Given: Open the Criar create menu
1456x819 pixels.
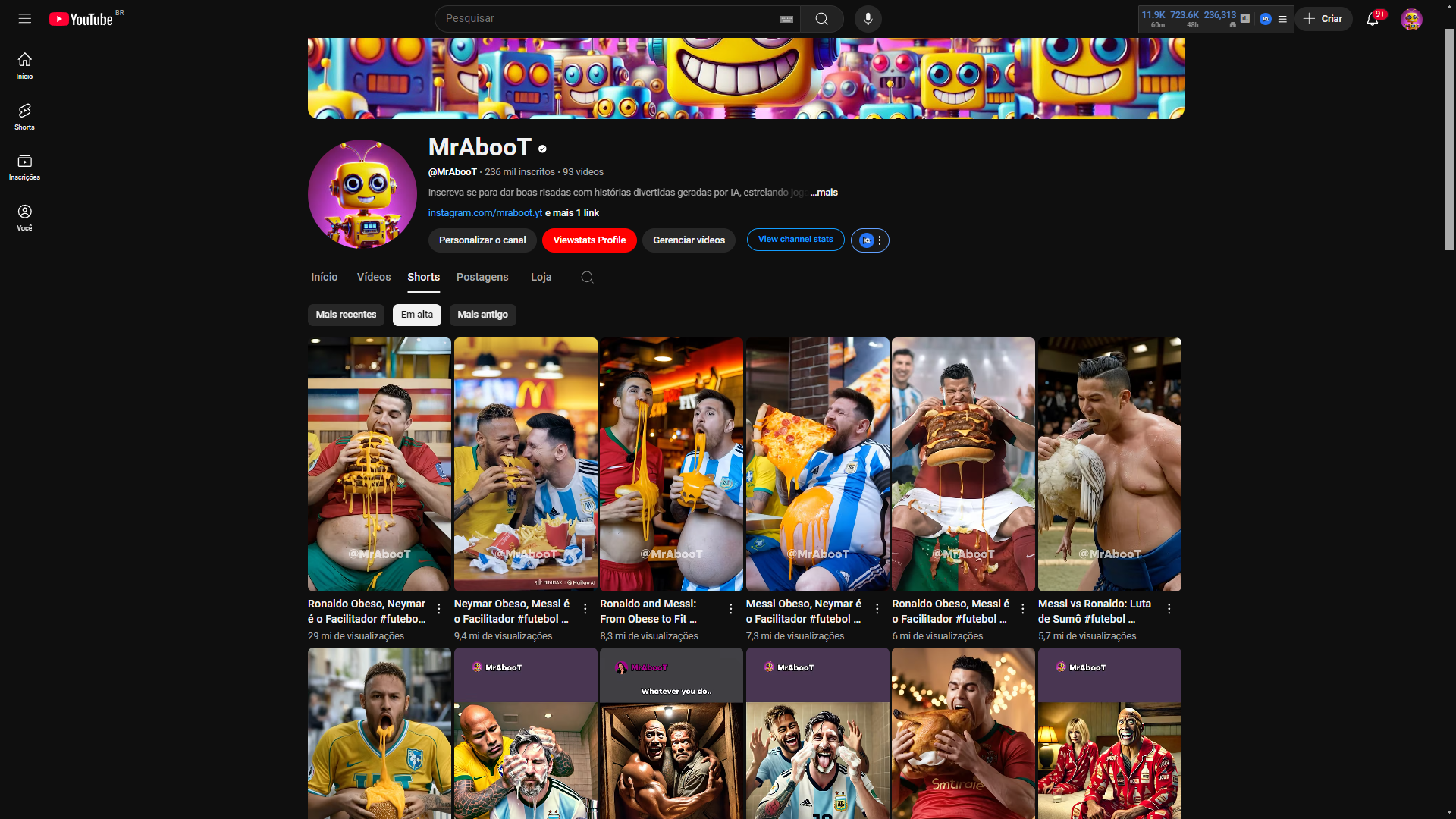Looking at the screenshot, I should point(1323,19).
